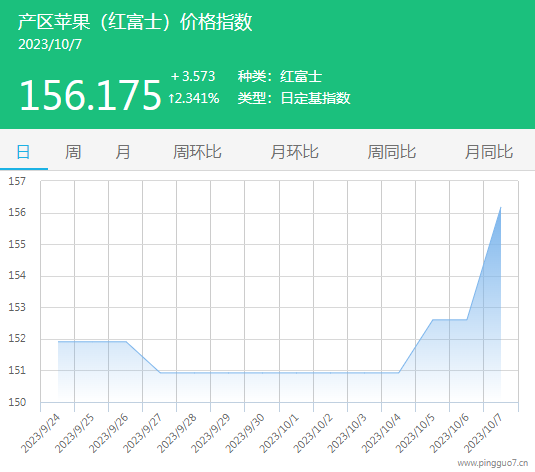Select the 日 daily tab
Screen dimensions: 535x472
23,152
